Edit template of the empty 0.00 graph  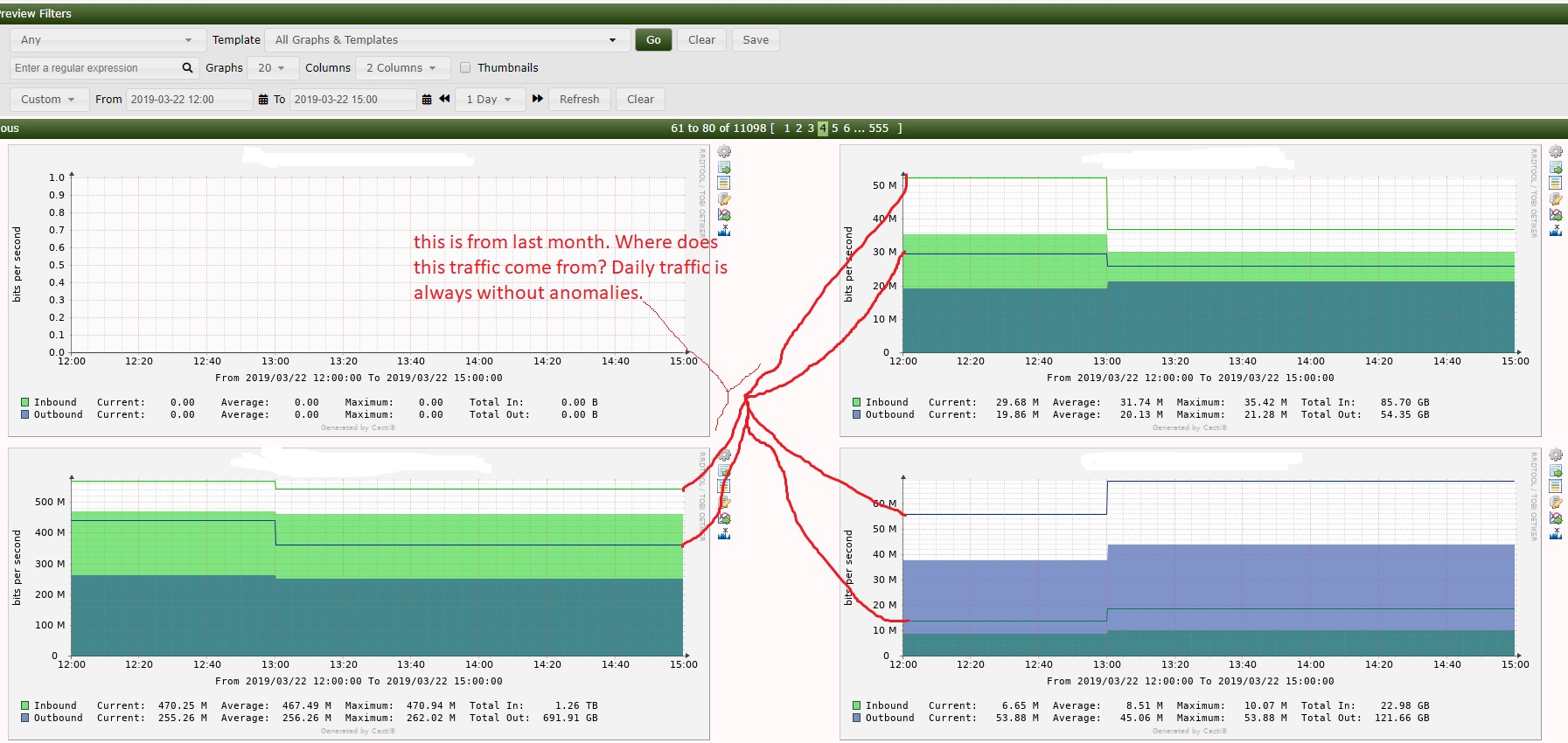pos(724,198)
